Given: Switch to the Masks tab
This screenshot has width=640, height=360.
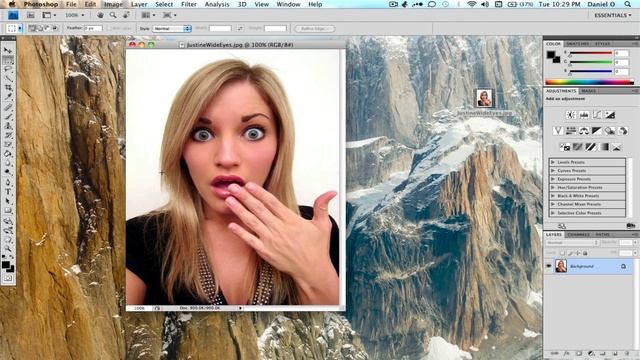Looking at the screenshot, I should coord(589,91).
